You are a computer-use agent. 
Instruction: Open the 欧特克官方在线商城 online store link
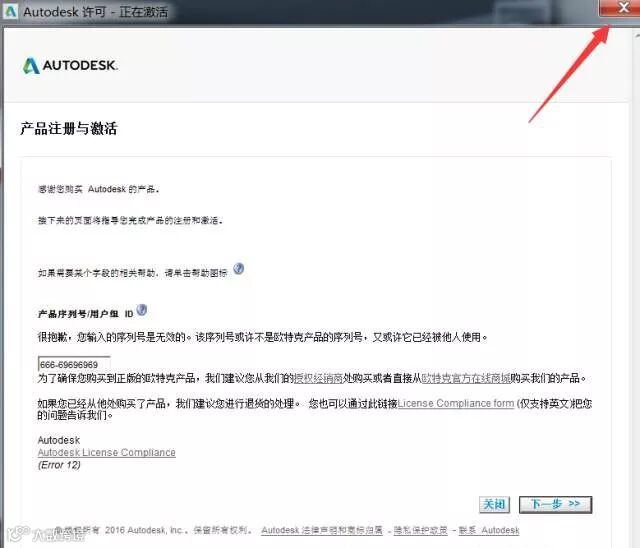(x=466, y=378)
